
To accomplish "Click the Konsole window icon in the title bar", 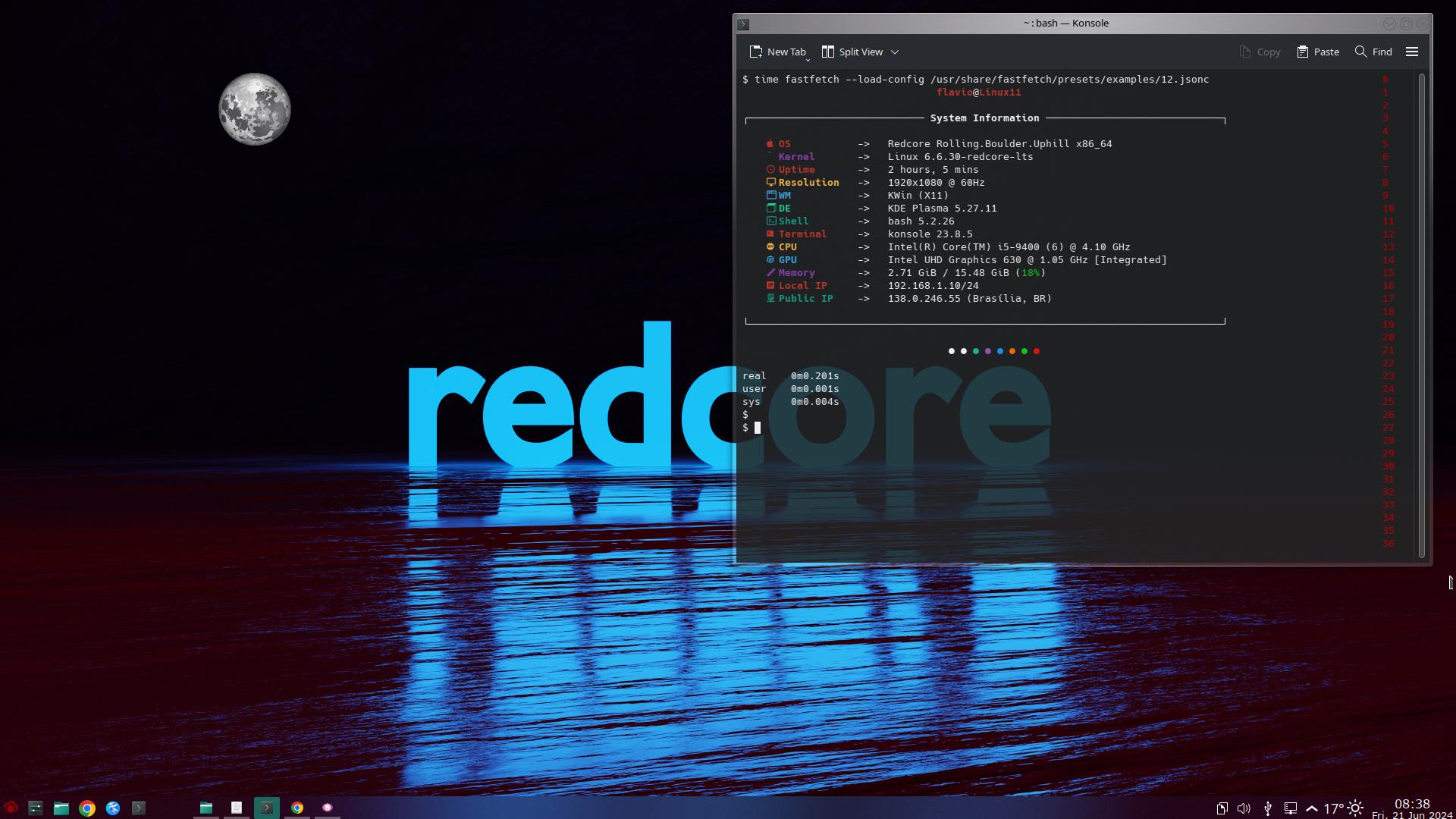I will (743, 24).
